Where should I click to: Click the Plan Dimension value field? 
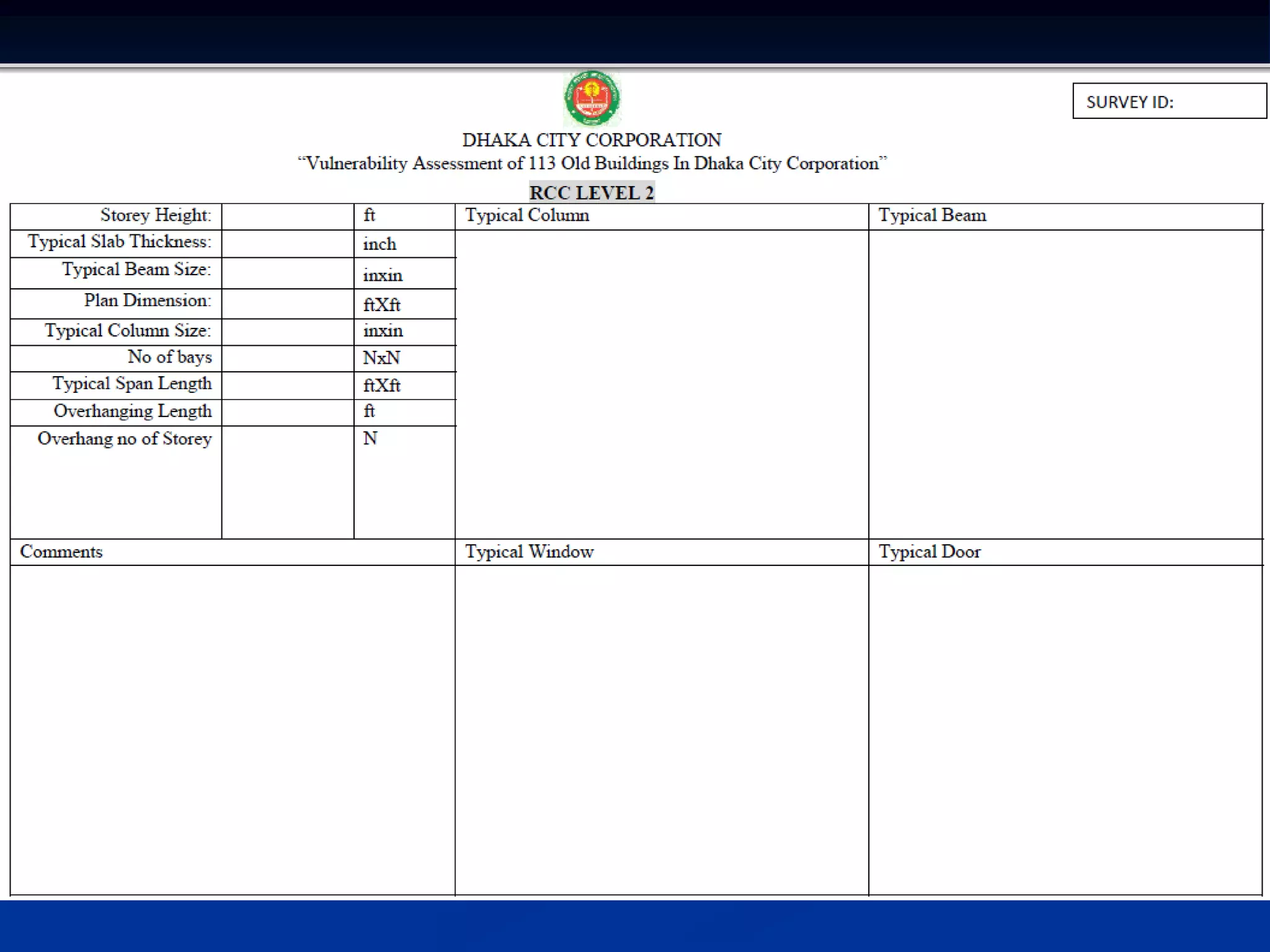click(287, 304)
